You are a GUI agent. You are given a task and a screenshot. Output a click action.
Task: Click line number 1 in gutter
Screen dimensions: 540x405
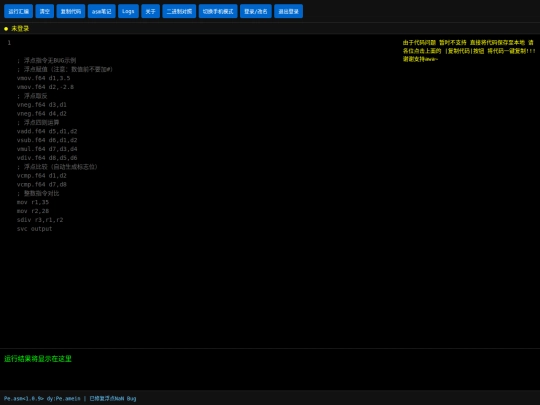(x=9, y=43)
